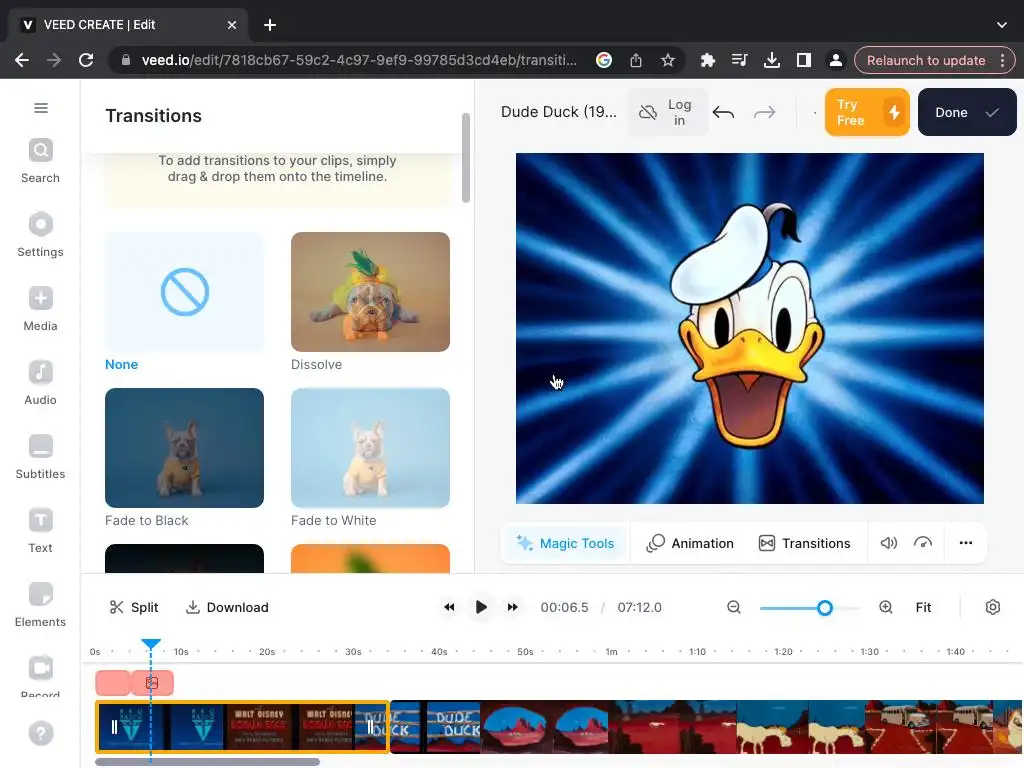This screenshot has height=768, width=1024.
Task: Open the Animation tab
Action: pyautogui.click(x=690, y=543)
